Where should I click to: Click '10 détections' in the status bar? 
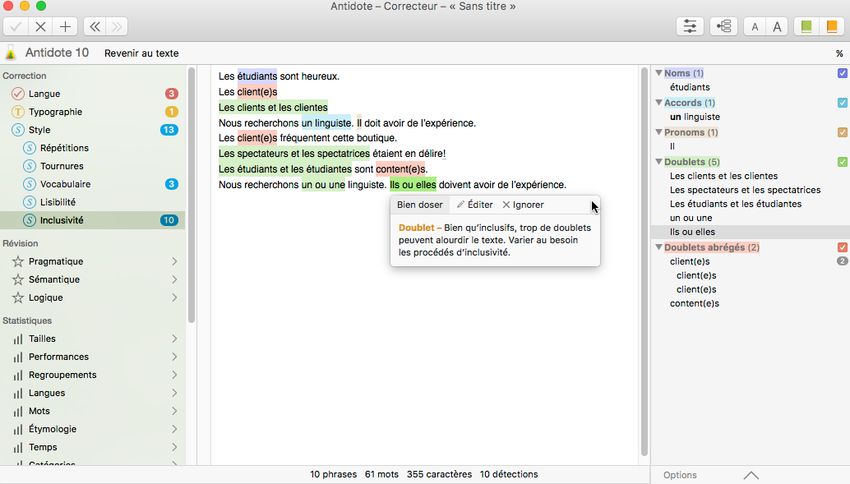click(x=508, y=474)
